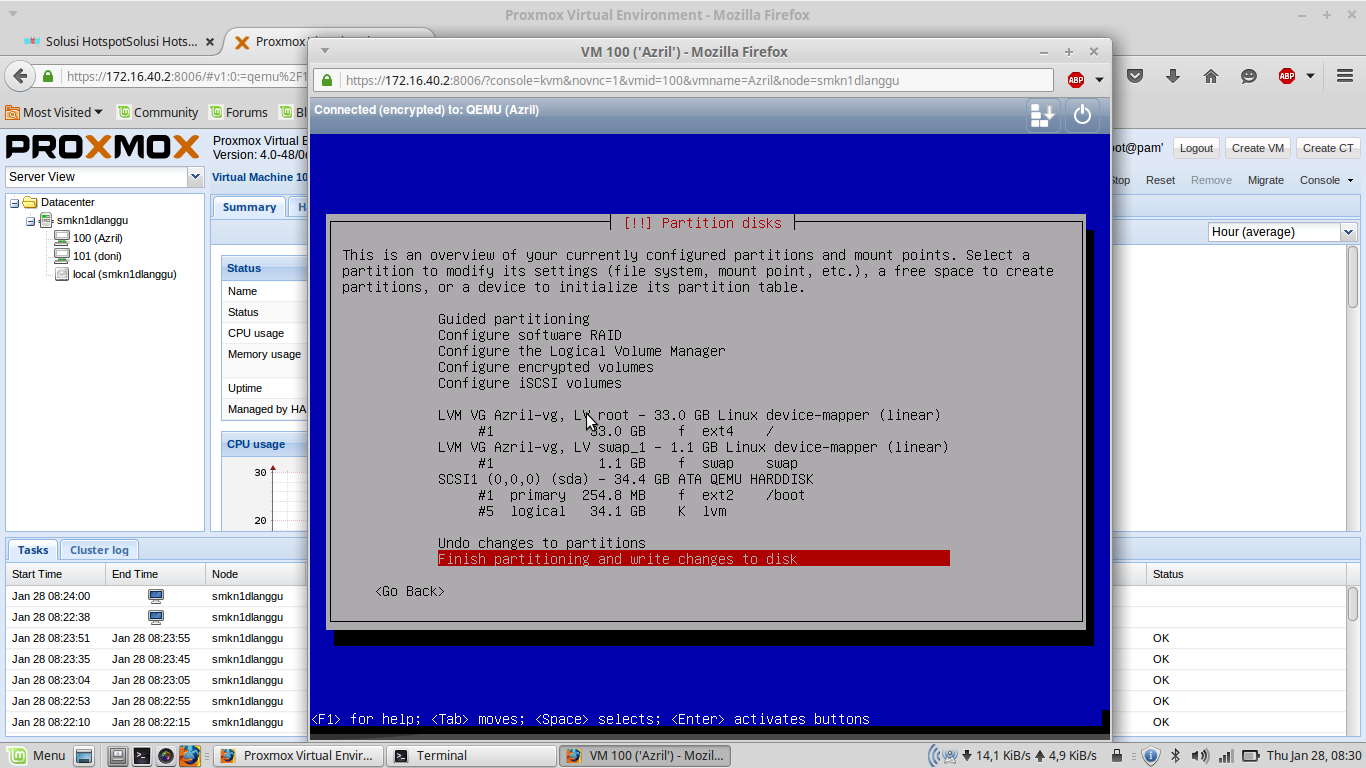The height and width of the screenshot is (768, 1366).
Task: Click the Firefox Home icon
Action: click(1211, 76)
